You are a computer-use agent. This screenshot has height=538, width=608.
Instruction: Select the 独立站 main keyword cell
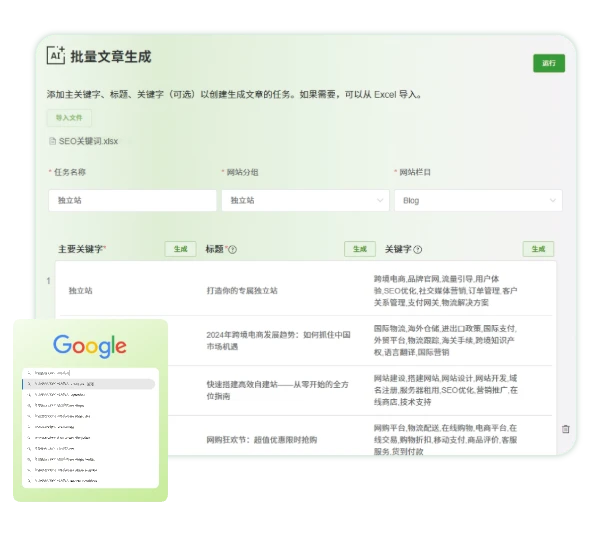tap(81, 291)
